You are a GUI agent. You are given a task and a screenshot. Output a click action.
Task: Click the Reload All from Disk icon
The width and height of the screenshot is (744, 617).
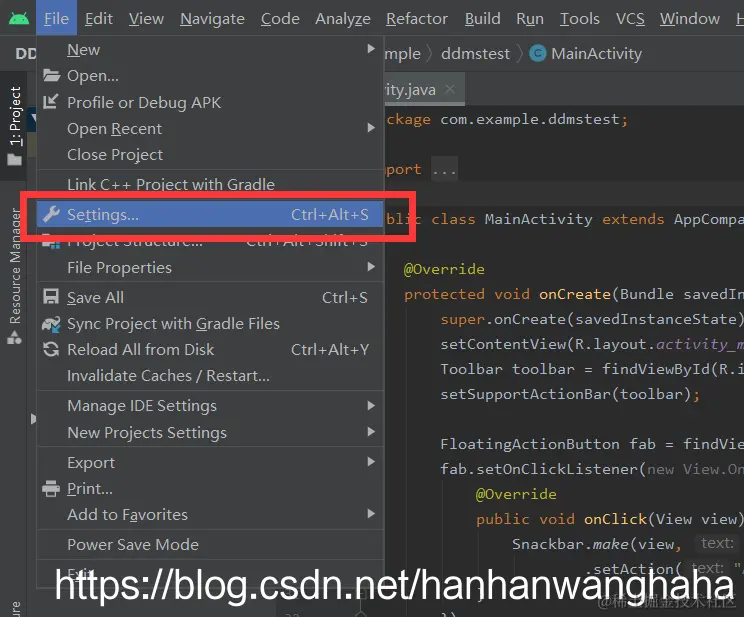51,350
